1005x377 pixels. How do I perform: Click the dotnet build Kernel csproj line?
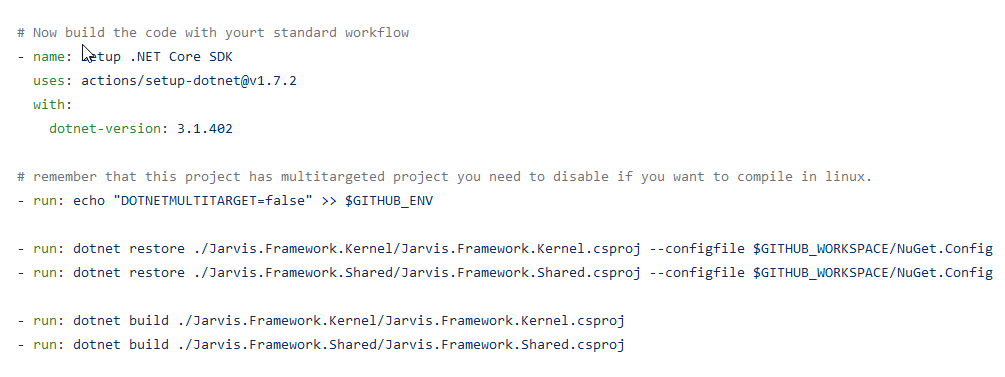point(320,321)
